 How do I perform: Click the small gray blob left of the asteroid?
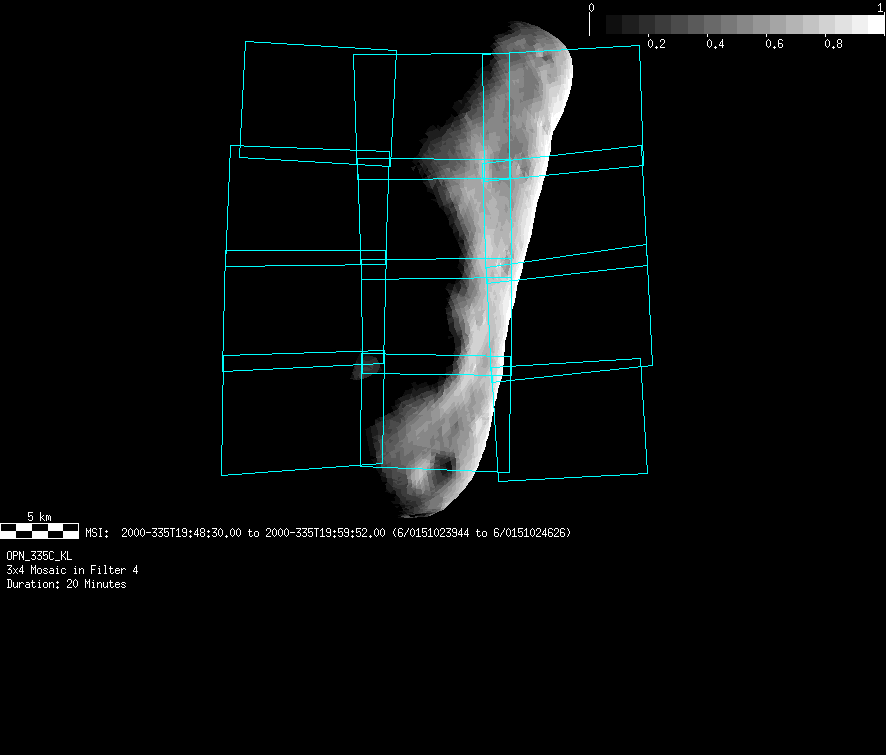click(366, 369)
